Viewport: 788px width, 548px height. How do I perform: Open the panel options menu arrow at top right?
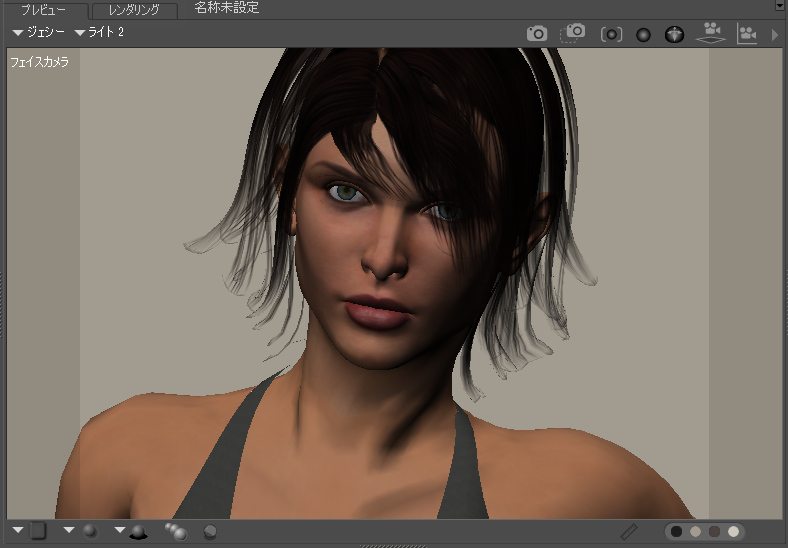tap(779, 5)
